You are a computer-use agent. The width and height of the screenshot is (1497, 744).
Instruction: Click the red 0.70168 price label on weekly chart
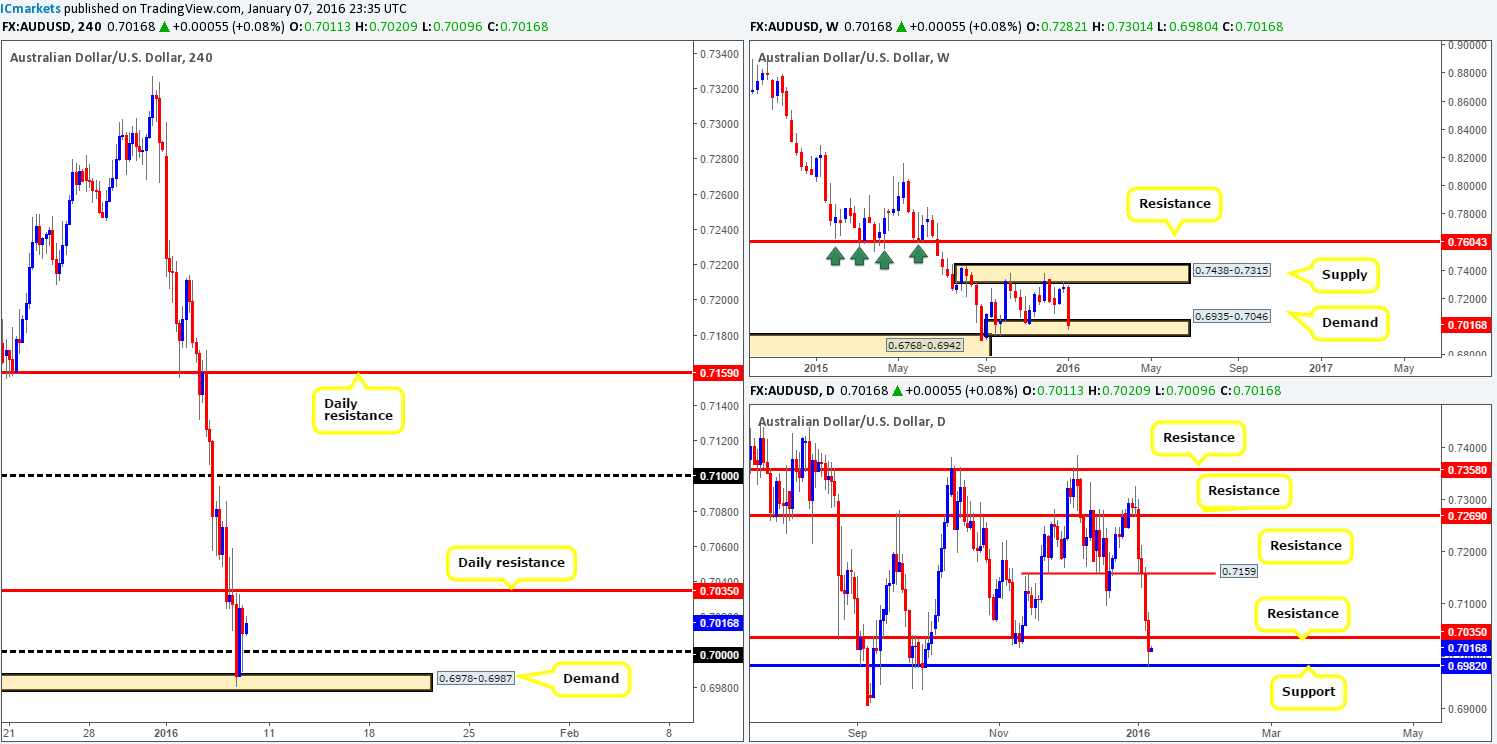pyautogui.click(x=1467, y=325)
